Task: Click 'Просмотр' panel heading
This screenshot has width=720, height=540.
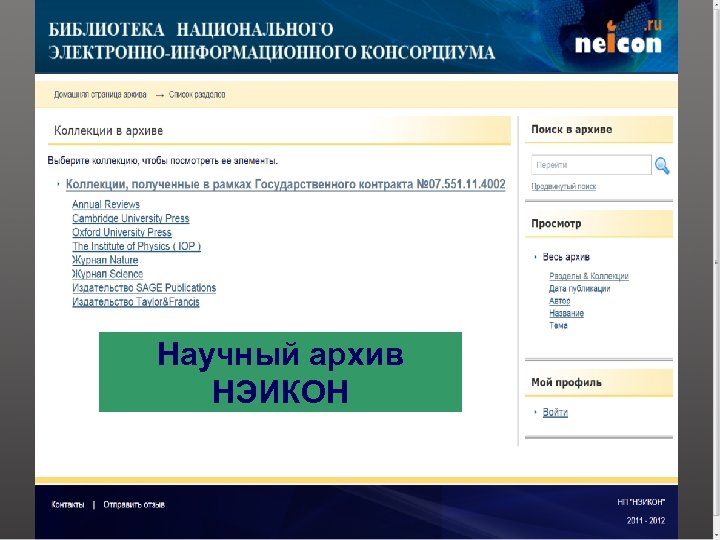Action: 556,224
